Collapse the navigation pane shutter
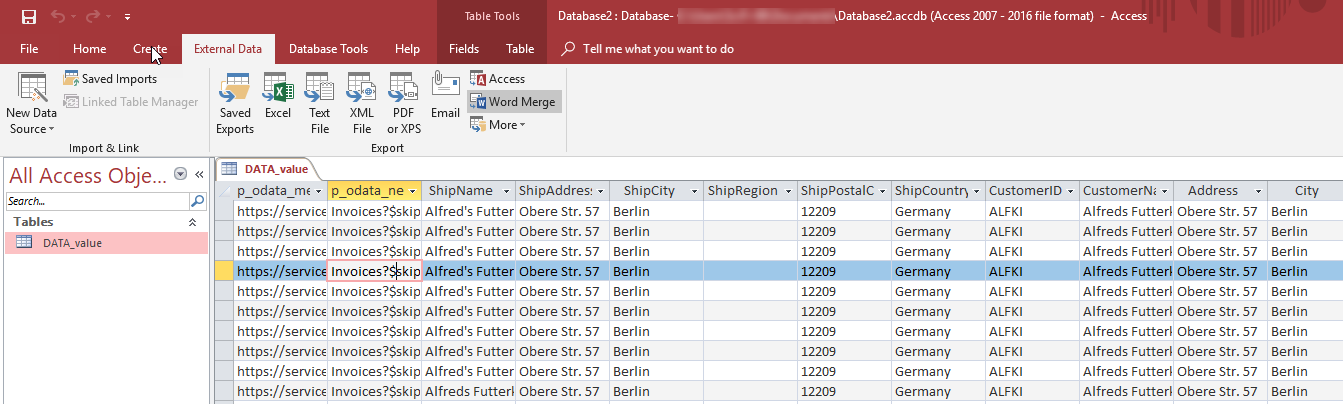The height and width of the screenshot is (404, 1343). coord(199,174)
